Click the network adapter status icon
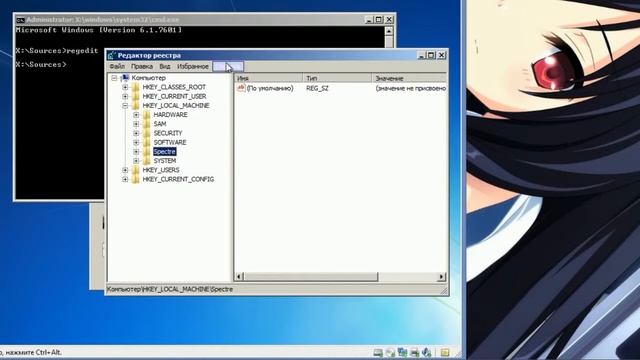Viewport: 640px width, 360px height. coord(402,352)
